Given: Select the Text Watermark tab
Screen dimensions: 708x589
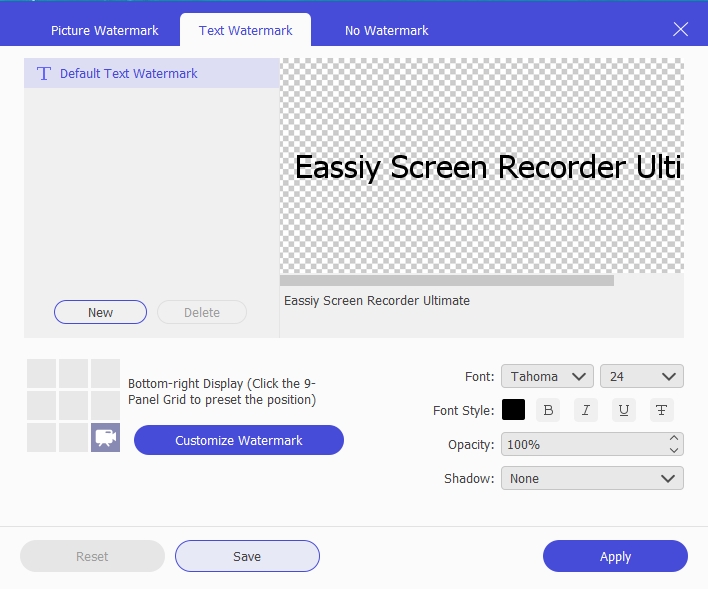Looking at the screenshot, I should (246, 30).
